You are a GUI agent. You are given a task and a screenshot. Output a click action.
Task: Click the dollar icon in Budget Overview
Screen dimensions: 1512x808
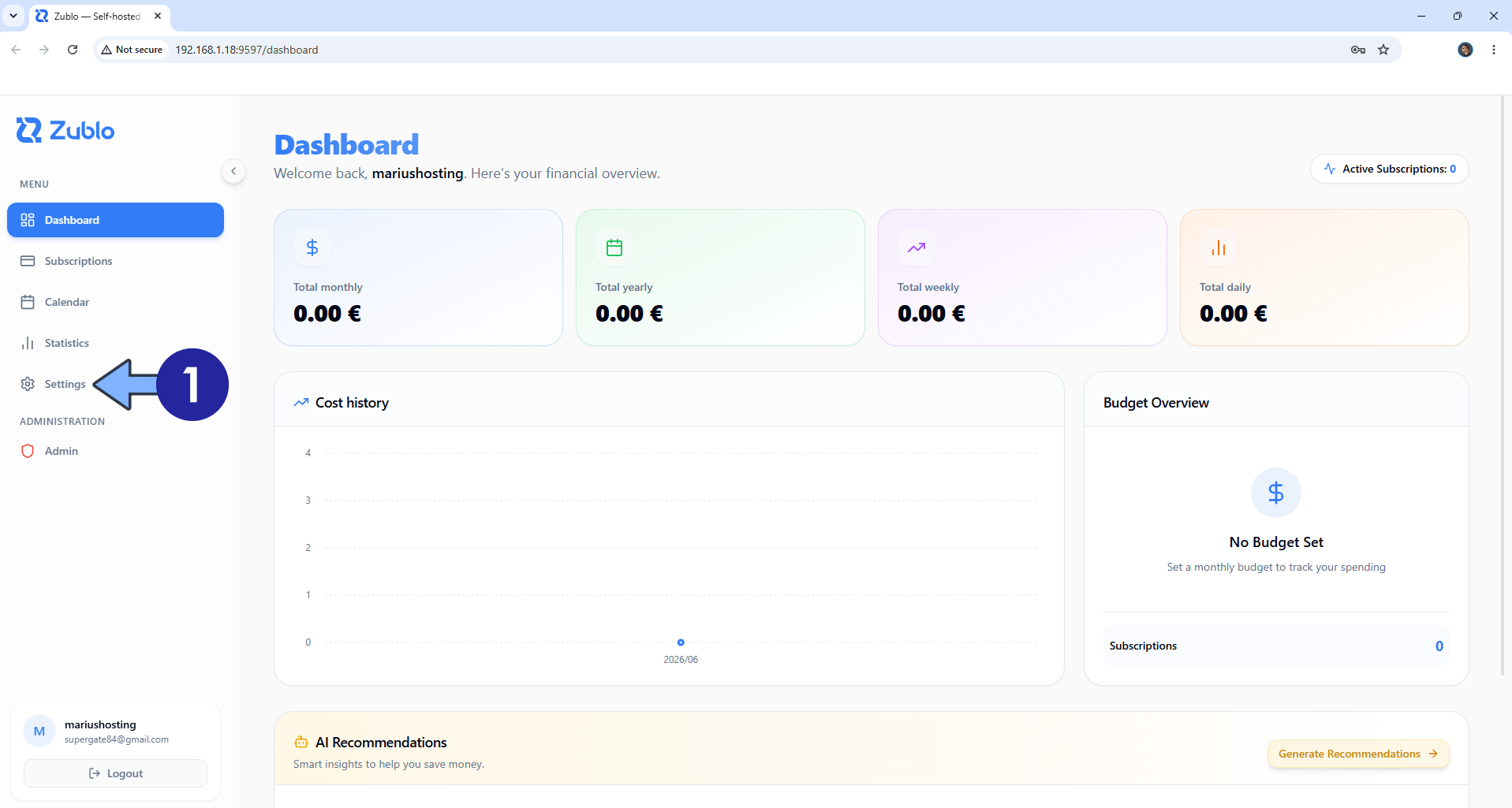click(1276, 493)
